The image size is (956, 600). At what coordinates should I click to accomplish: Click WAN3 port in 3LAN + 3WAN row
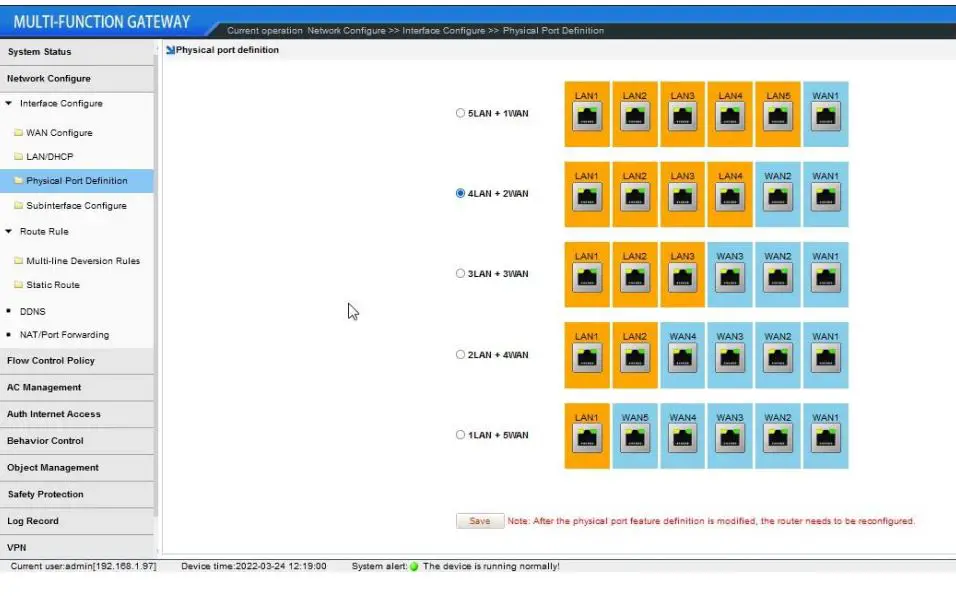730,274
